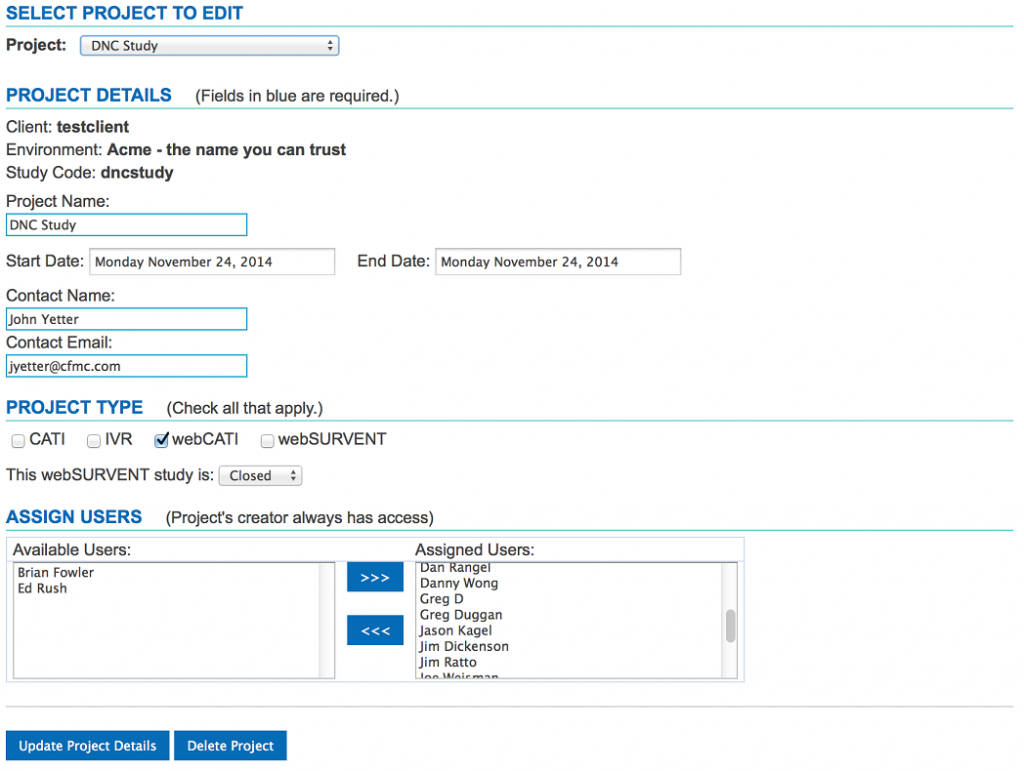Image resolution: width=1024 pixels, height=771 pixels.
Task: Uncheck the webCATI project type
Action: [x=161, y=440]
